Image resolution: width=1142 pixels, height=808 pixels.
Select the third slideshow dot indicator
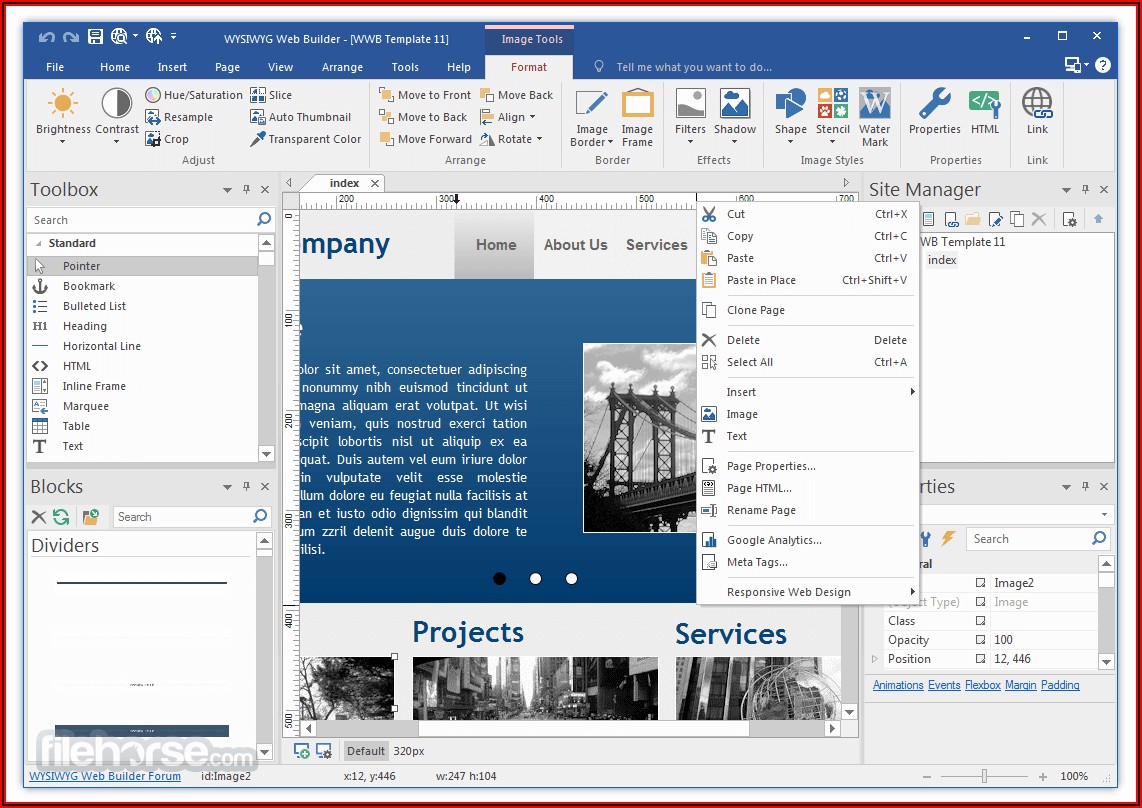[x=571, y=579]
